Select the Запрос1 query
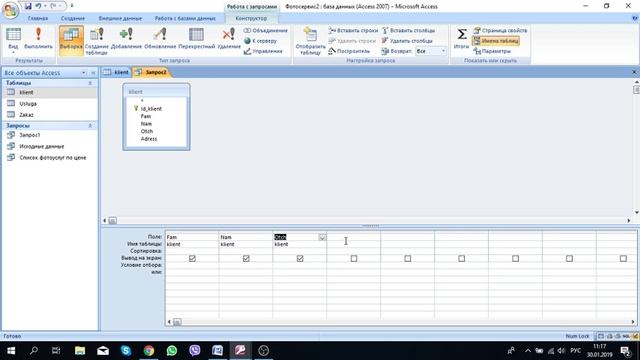 pyautogui.click(x=50, y=135)
